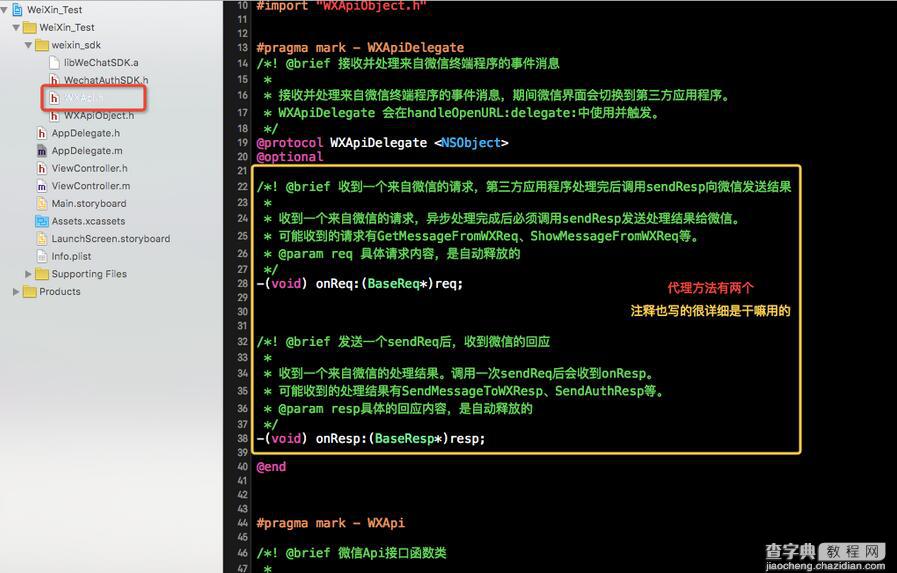Click '@protocol' keyword on line 19
The image size is (897, 573).
[290, 142]
